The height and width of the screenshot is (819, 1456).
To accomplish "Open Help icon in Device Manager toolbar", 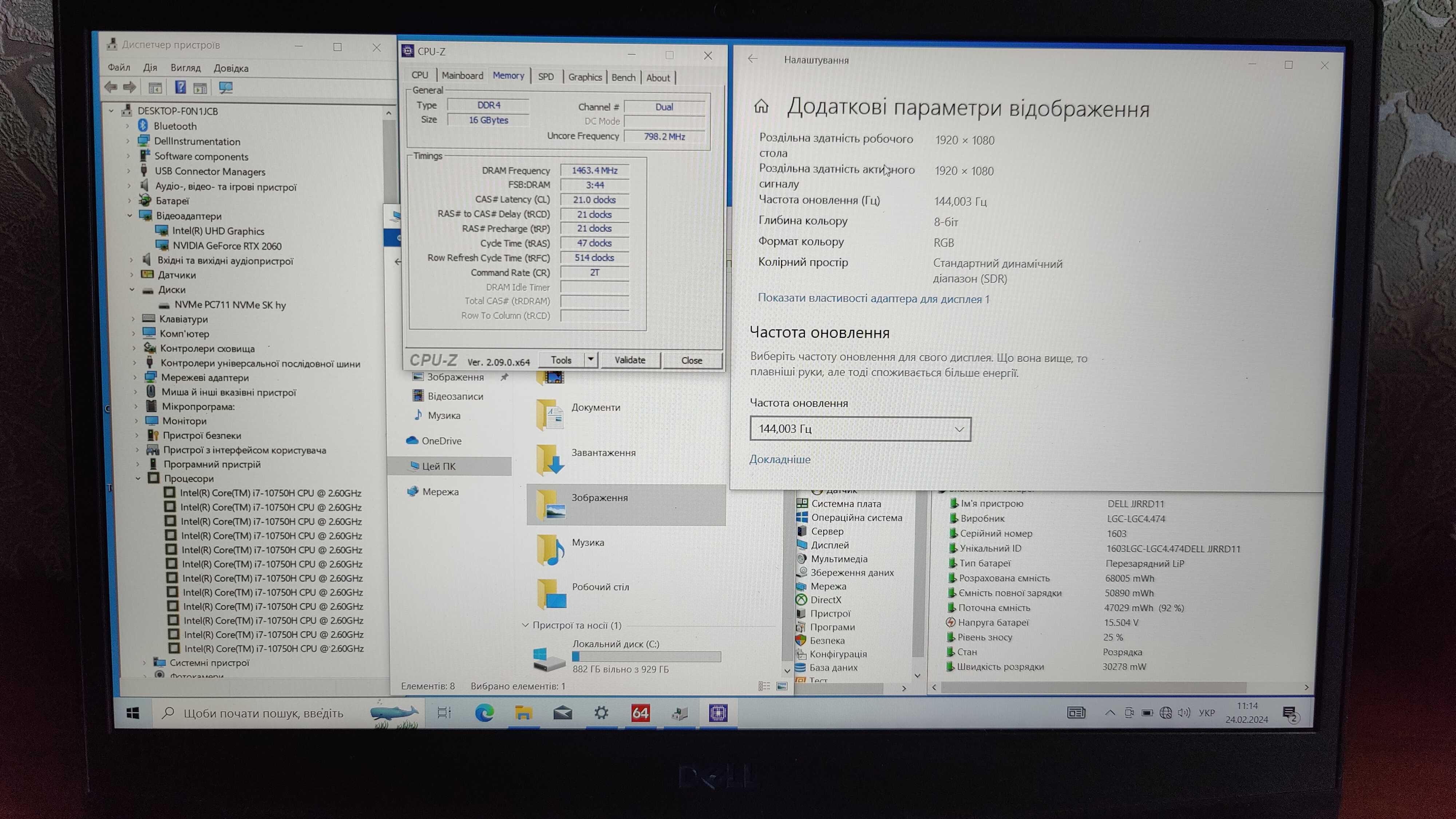I will (180, 87).
